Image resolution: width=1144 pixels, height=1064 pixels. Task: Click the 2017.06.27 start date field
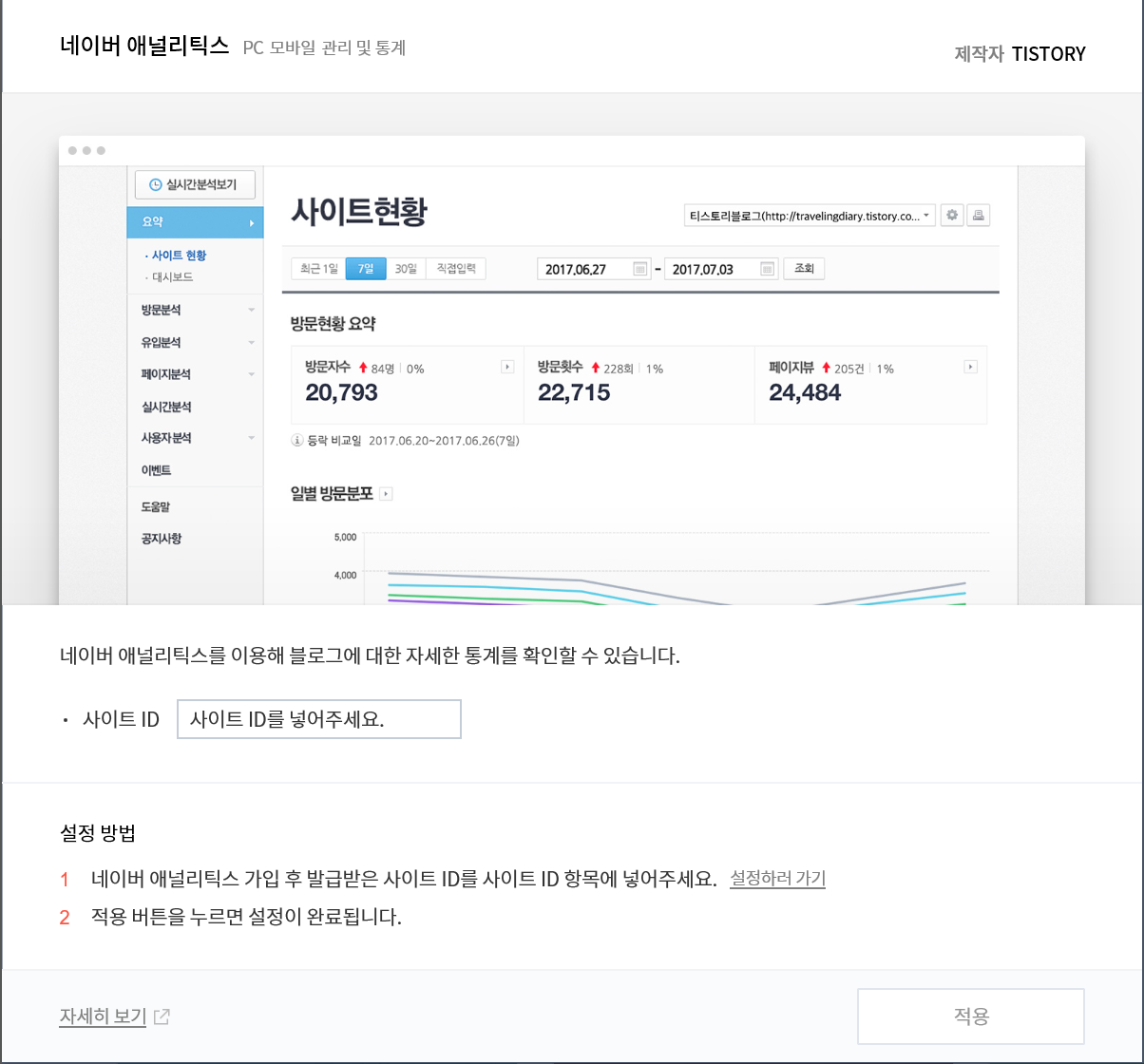click(594, 269)
